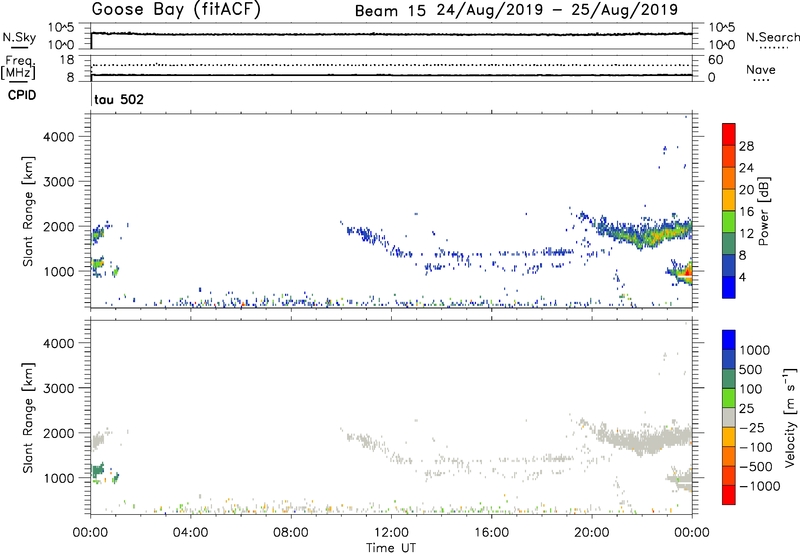Click the "Nave" legend label
Image resolution: width=800 pixels, height=554 pixels.
[761, 70]
